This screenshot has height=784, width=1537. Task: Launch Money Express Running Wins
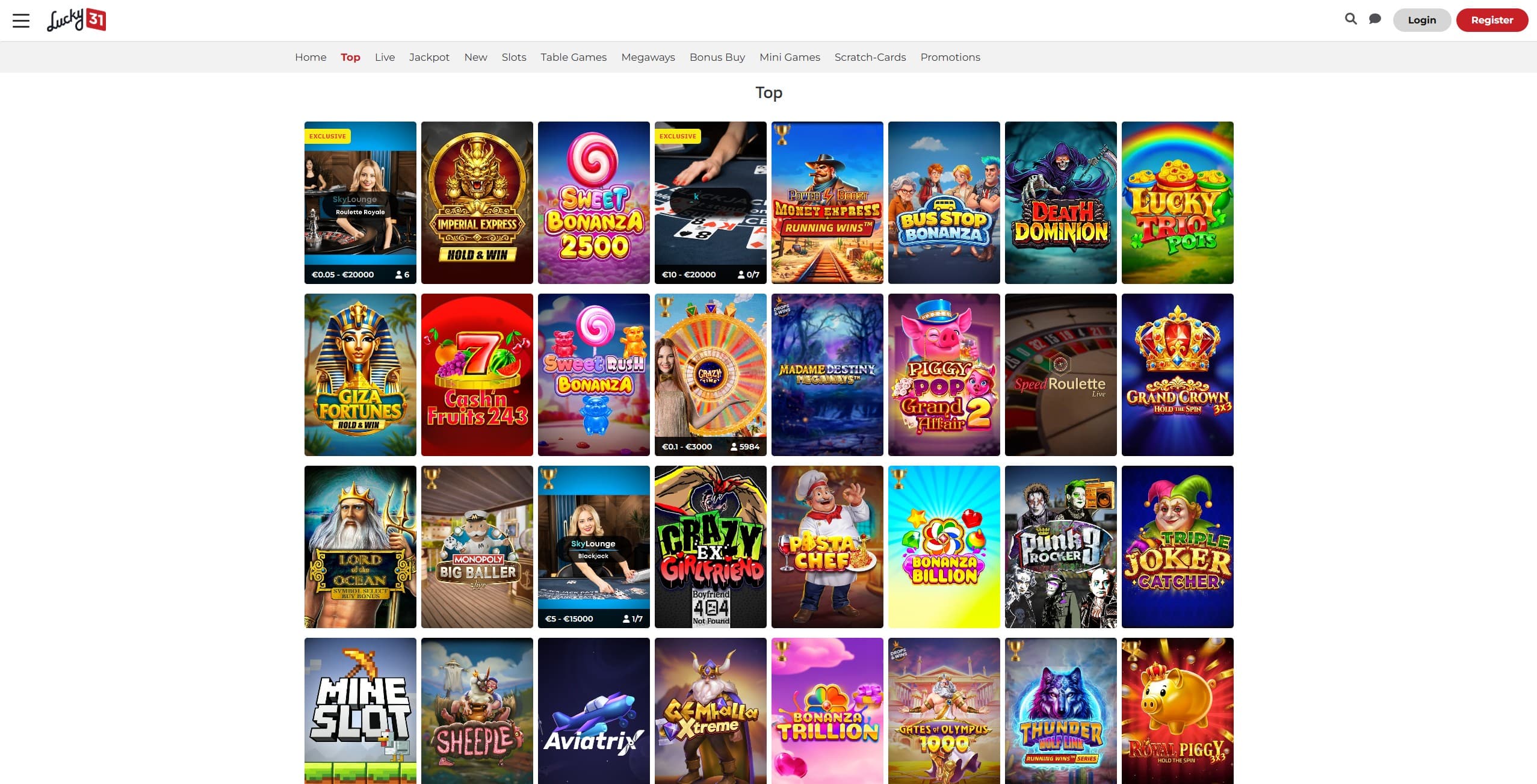[x=827, y=203]
